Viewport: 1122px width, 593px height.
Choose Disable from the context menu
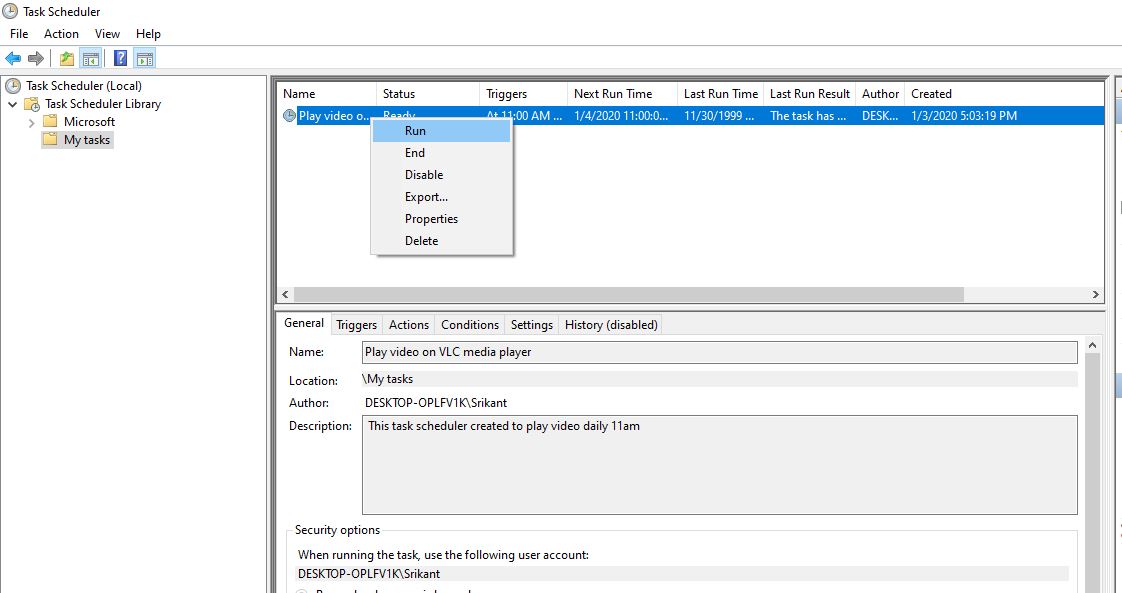click(424, 175)
